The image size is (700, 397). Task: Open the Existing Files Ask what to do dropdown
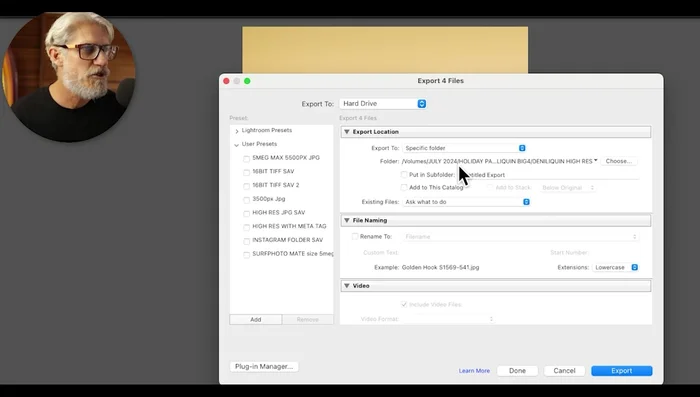point(467,202)
